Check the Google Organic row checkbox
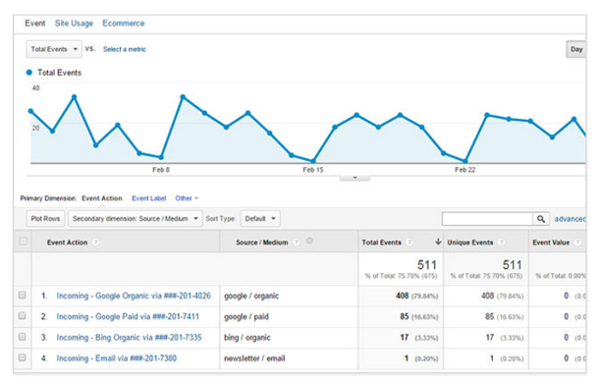 tap(22, 295)
